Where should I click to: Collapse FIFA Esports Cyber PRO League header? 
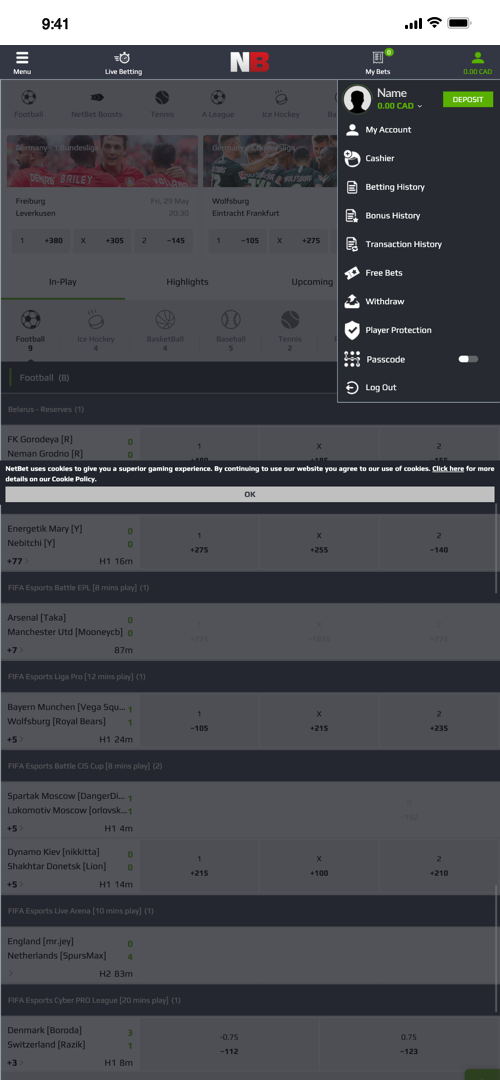250,1000
